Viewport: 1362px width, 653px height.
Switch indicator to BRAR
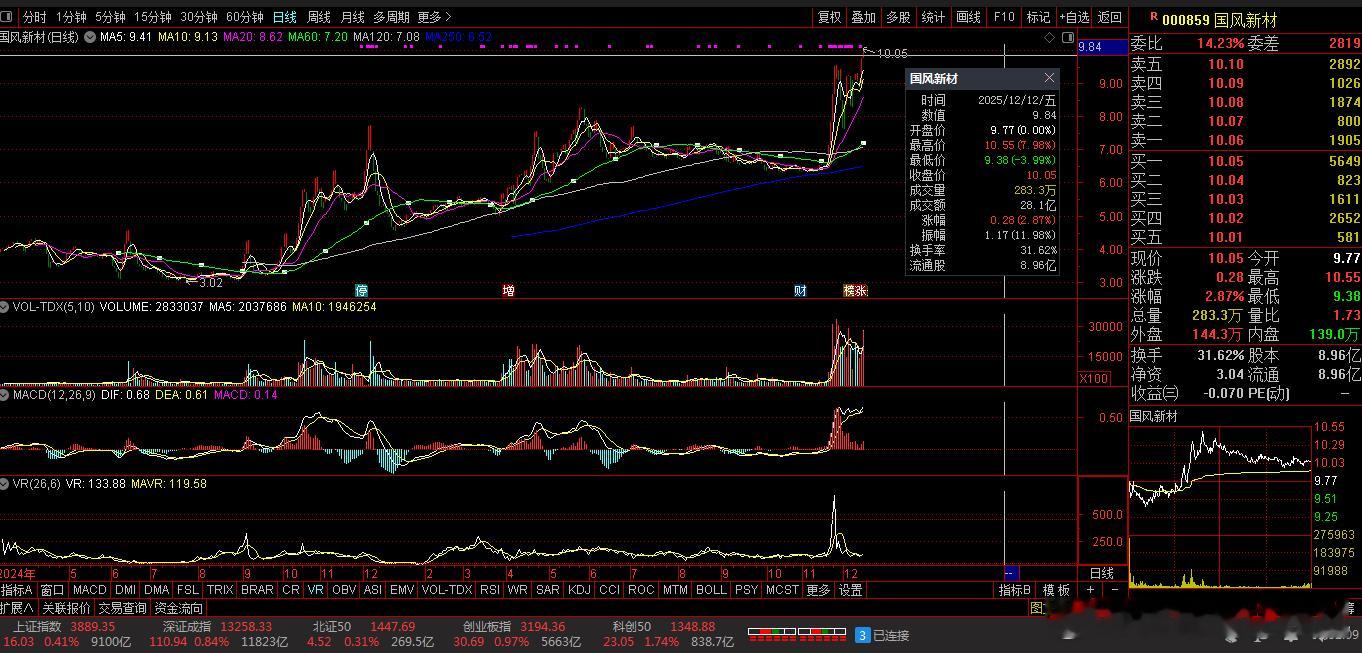(257, 590)
